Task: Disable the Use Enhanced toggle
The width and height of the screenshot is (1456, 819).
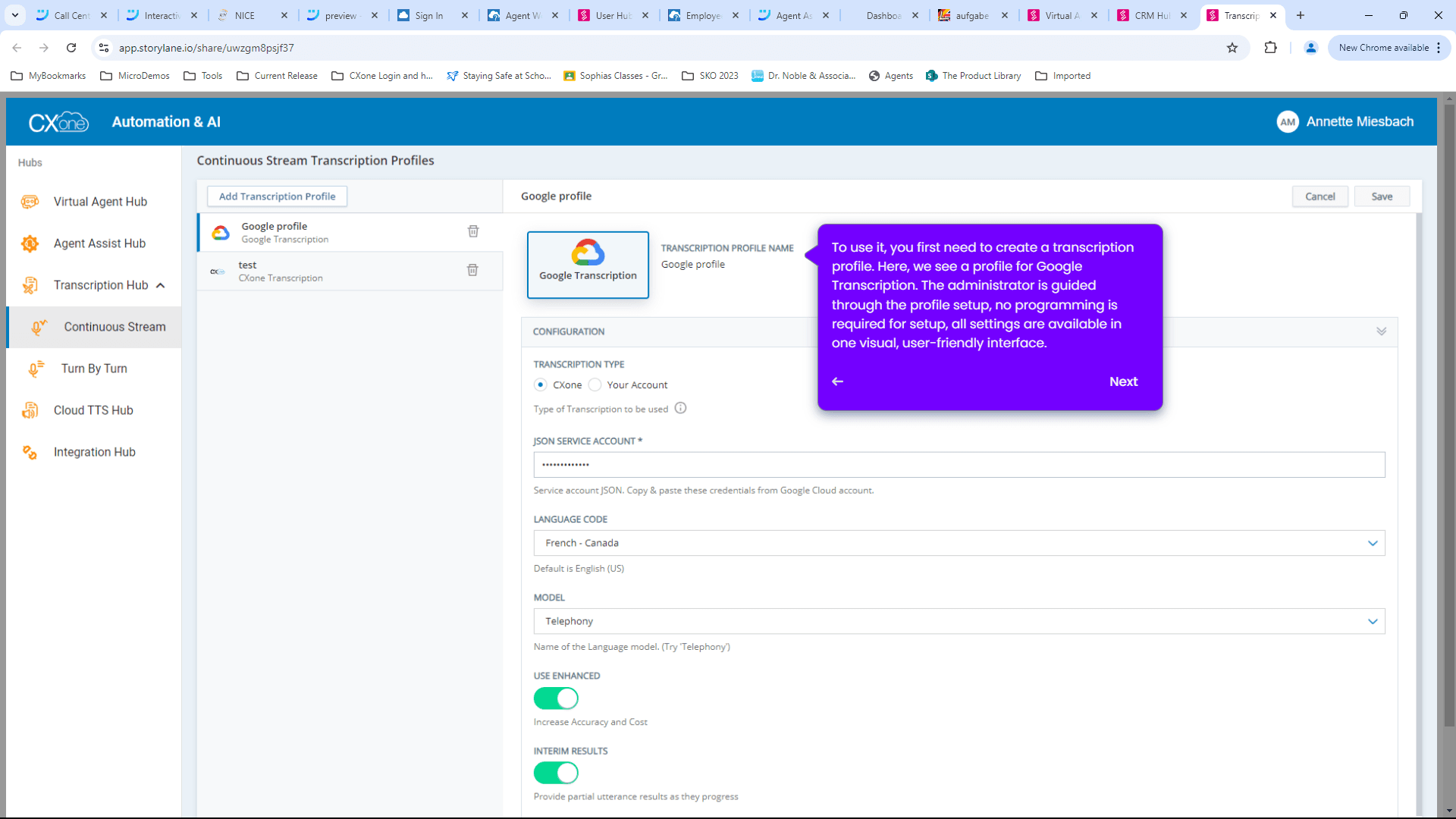Action: [x=556, y=698]
